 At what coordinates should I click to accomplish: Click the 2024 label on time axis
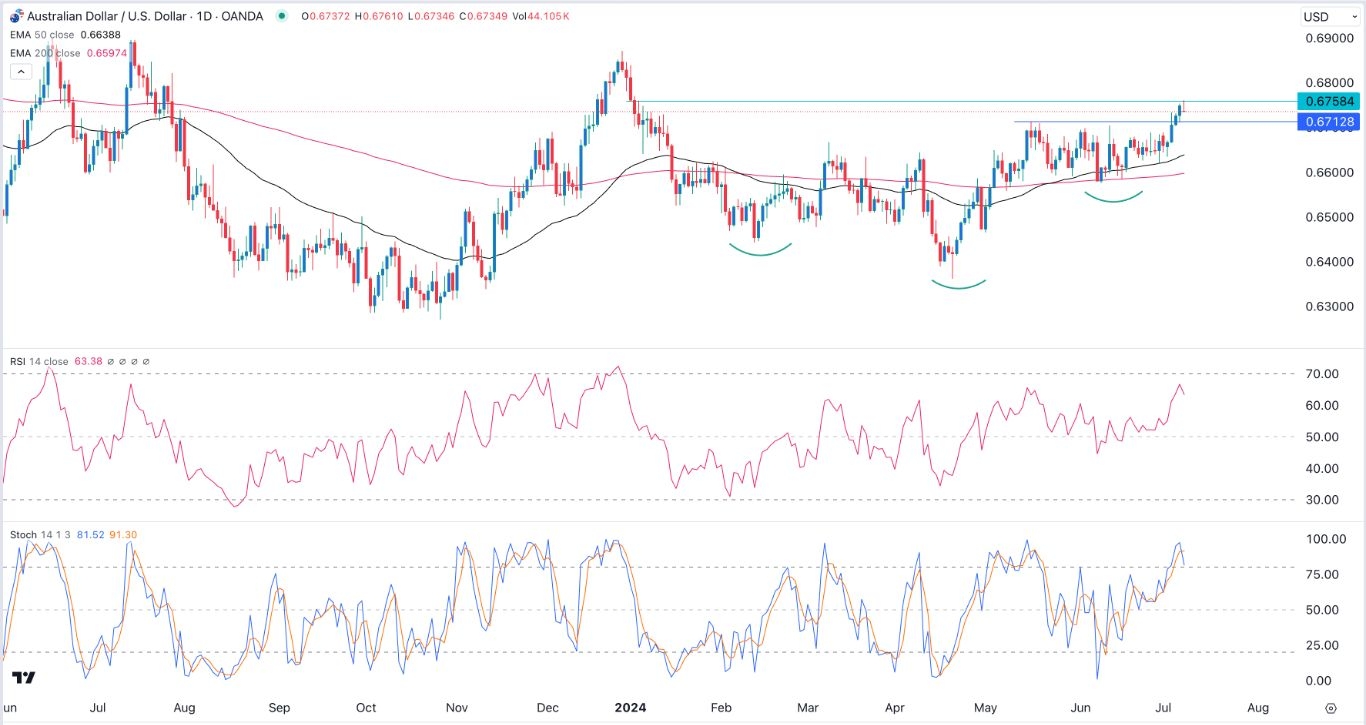[631, 708]
